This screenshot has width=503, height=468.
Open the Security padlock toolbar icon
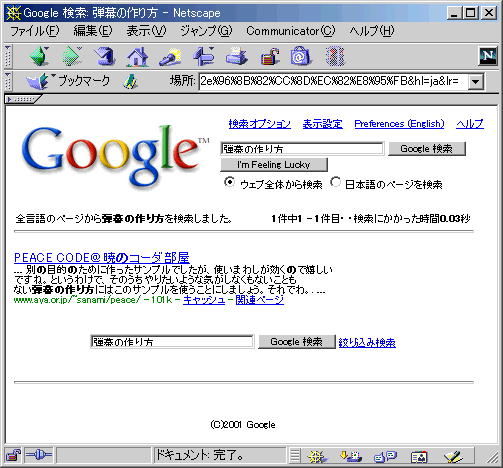click(x=269, y=57)
